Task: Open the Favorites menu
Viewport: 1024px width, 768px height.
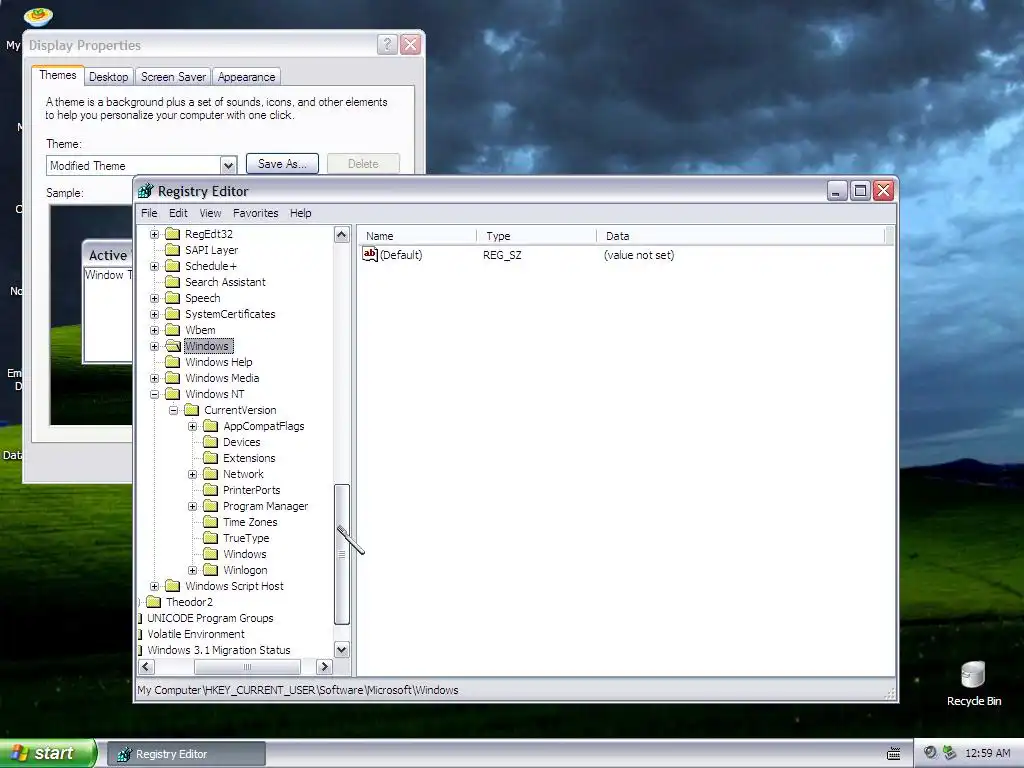Action: pyautogui.click(x=255, y=213)
